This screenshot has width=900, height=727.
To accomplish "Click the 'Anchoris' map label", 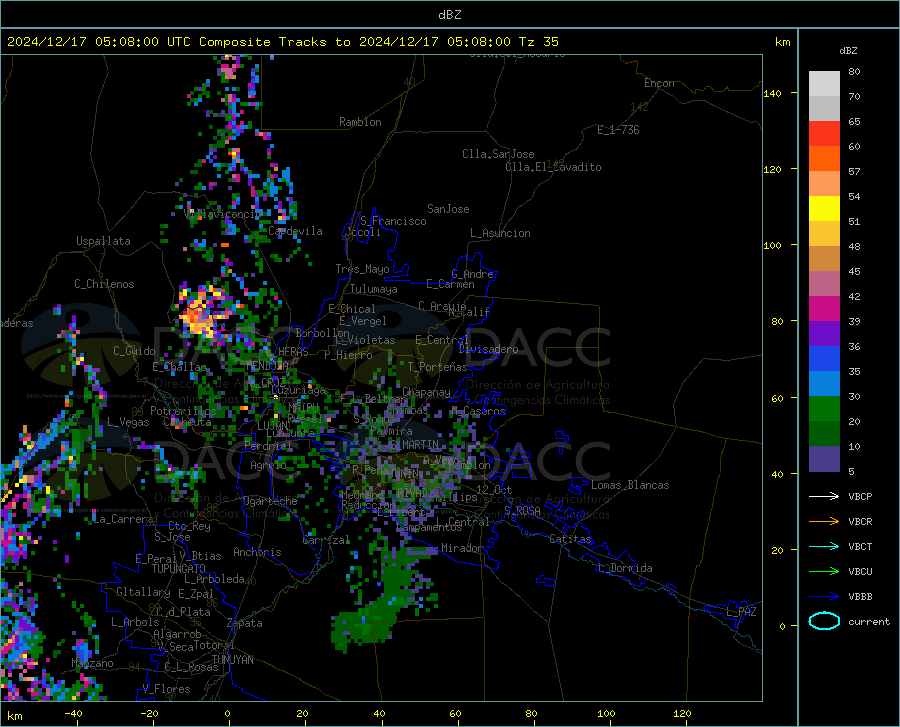I will (x=257, y=552).
